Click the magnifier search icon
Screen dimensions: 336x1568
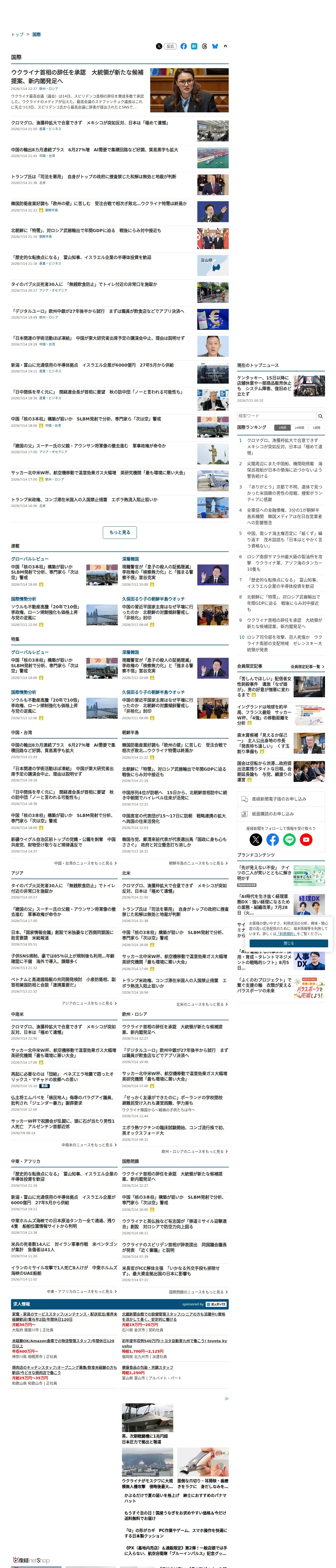(320, 416)
